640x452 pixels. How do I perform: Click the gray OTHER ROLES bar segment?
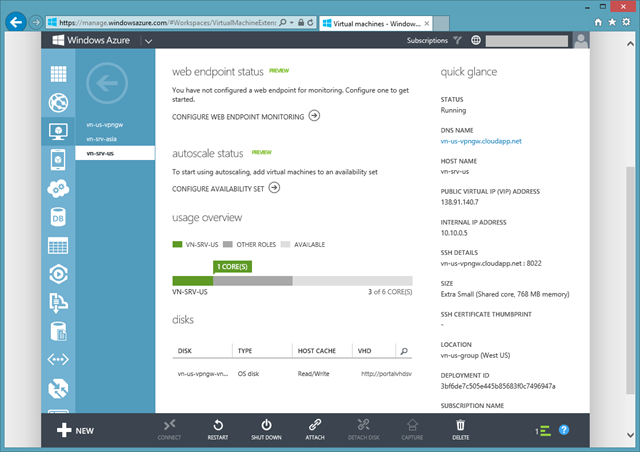click(x=253, y=281)
